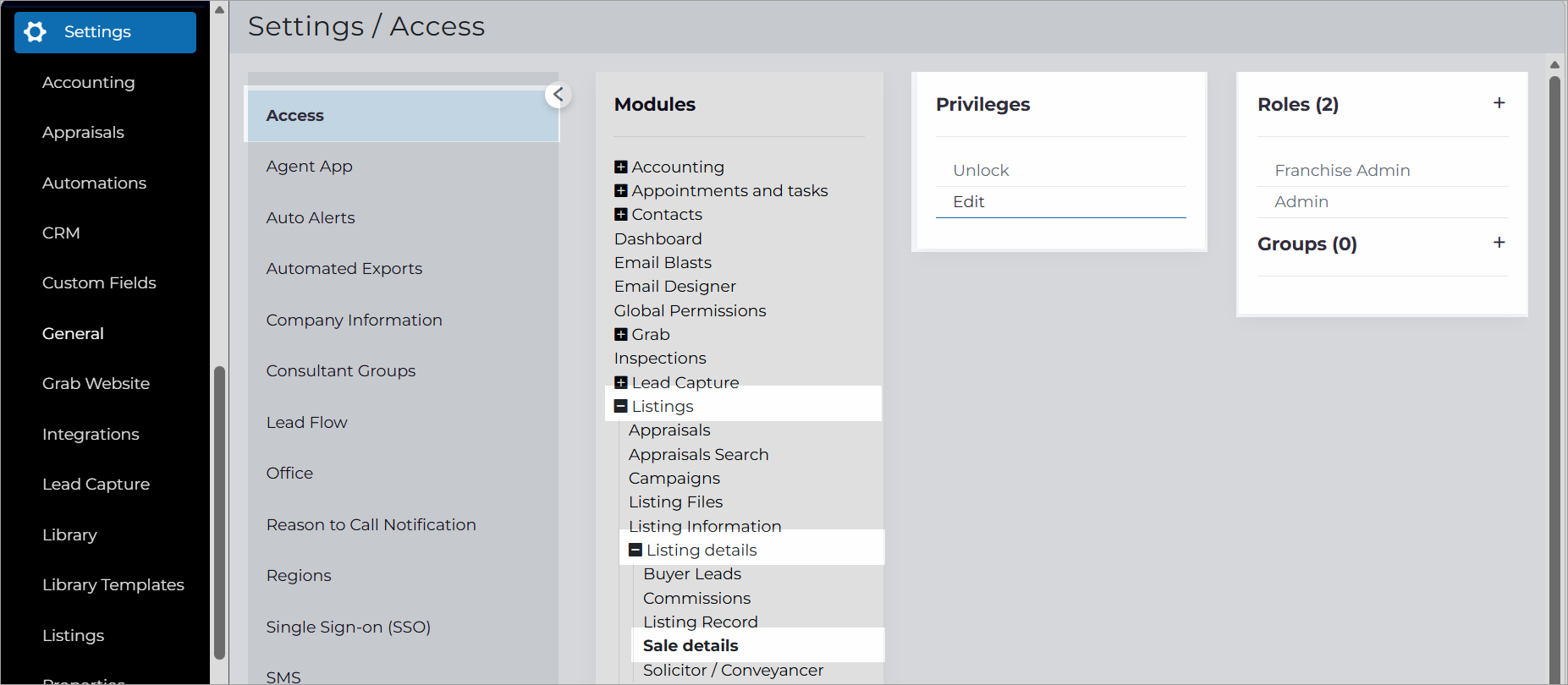Select Consultant Groups settings

pos(341,371)
